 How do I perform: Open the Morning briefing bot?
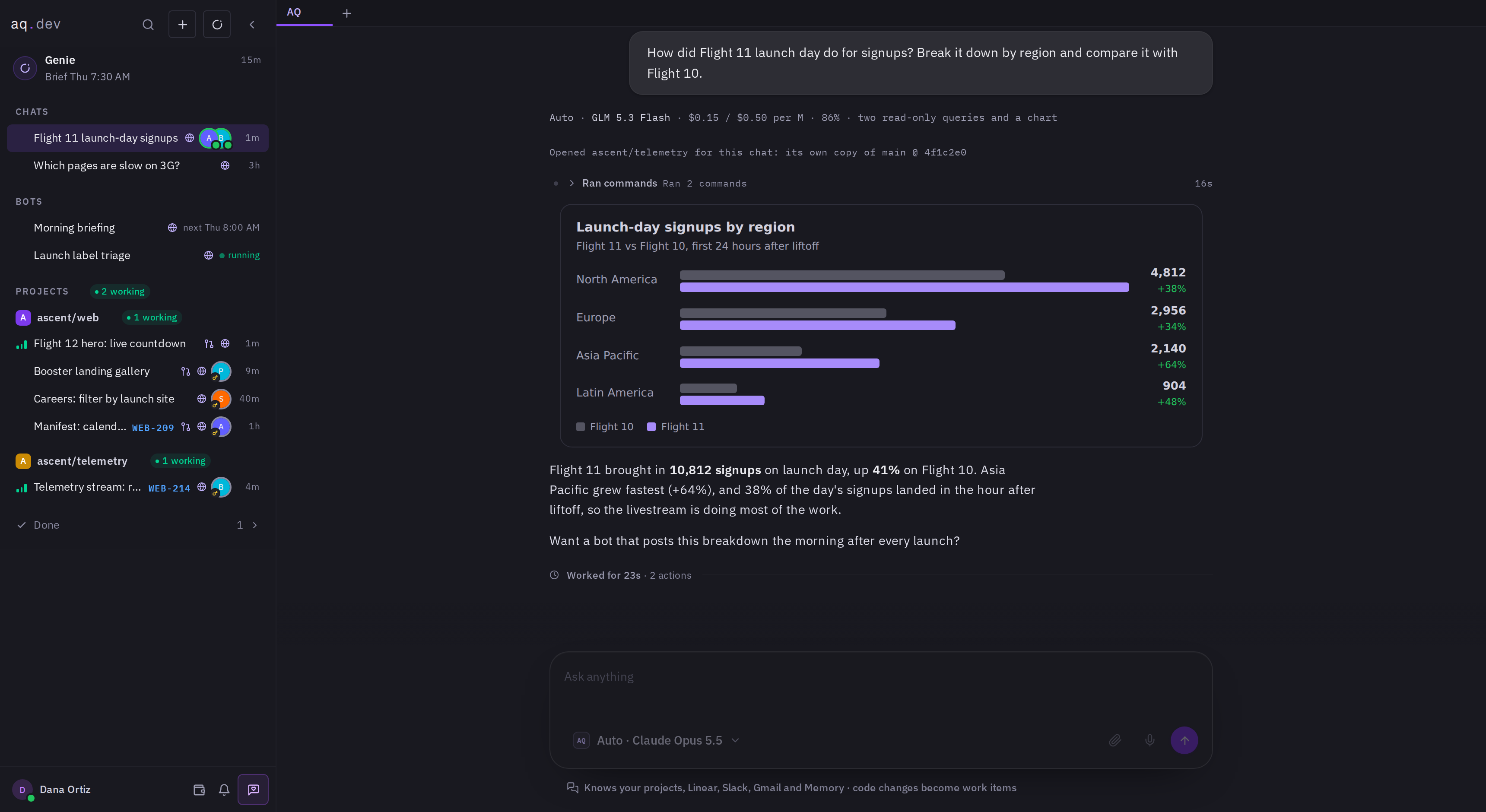click(x=138, y=228)
